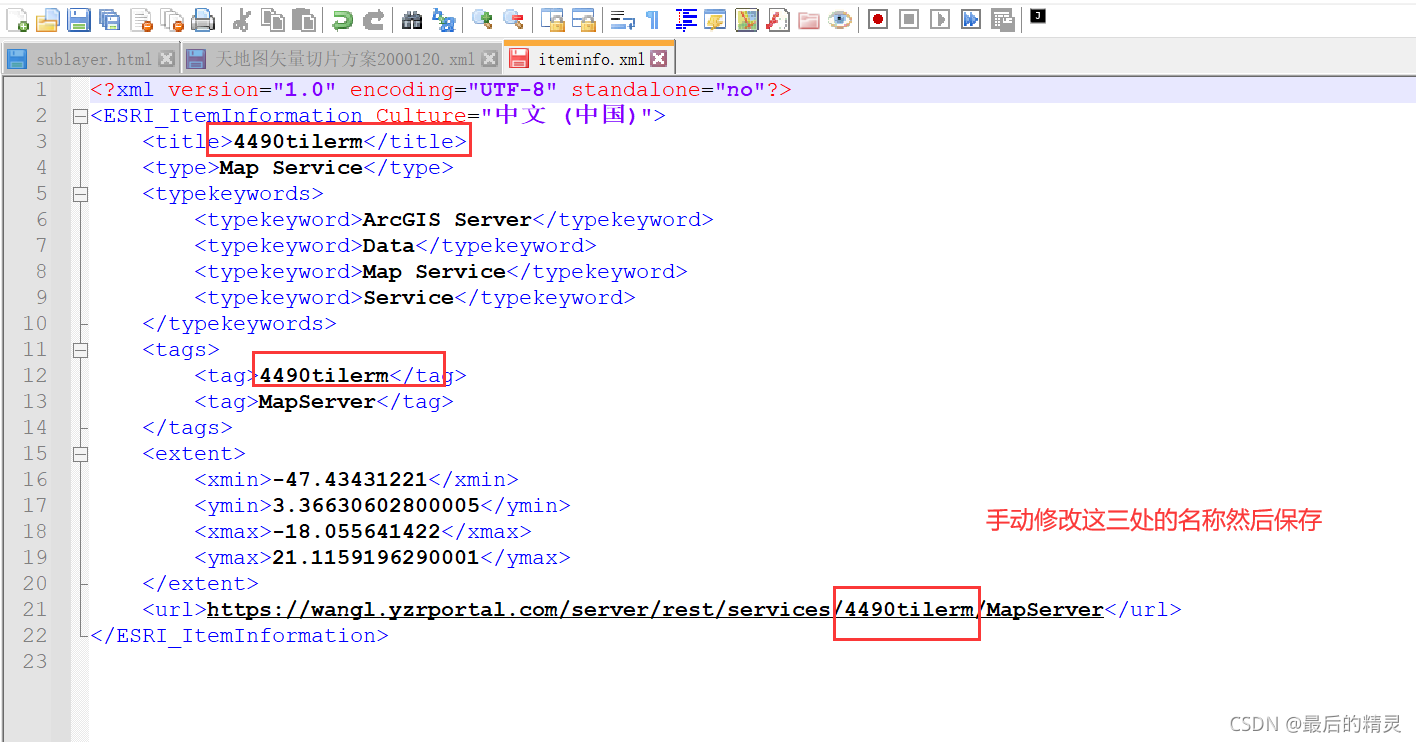
Task: Click line number 21 in margin
Action: coord(35,610)
